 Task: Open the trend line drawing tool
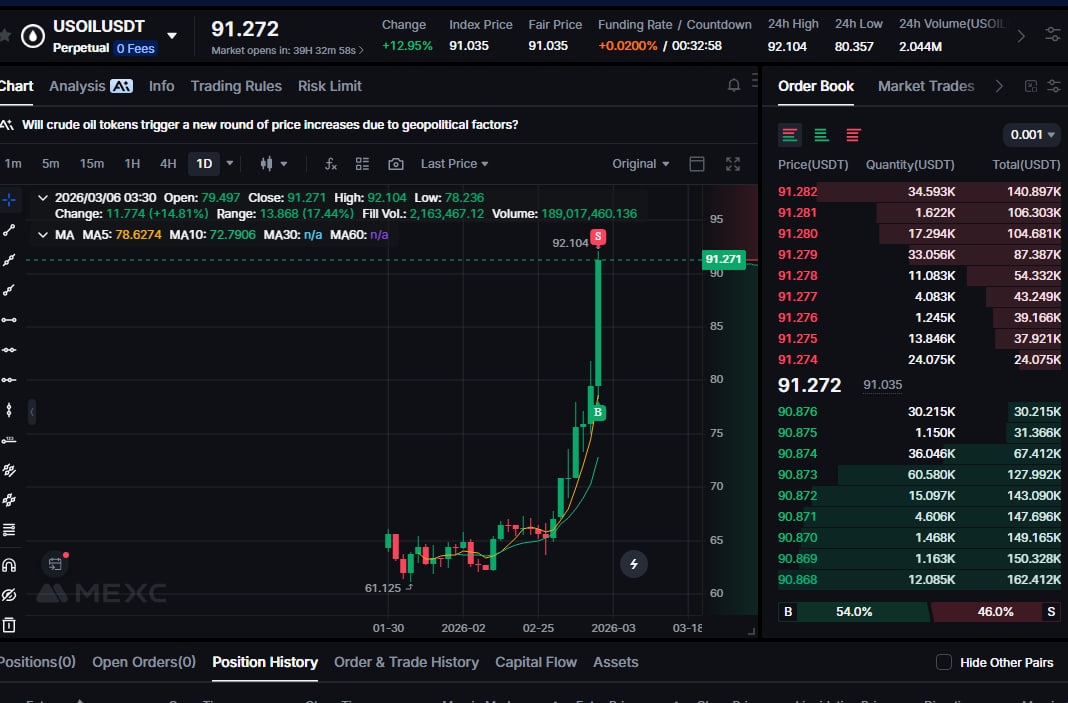[x=10, y=232]
